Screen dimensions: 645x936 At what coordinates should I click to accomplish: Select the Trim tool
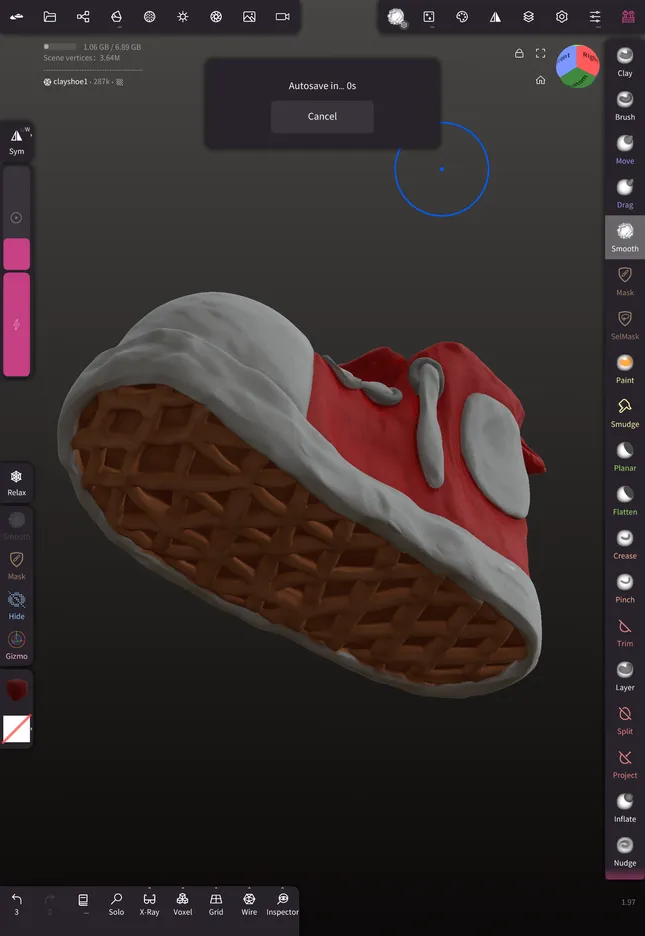(625, 632)
